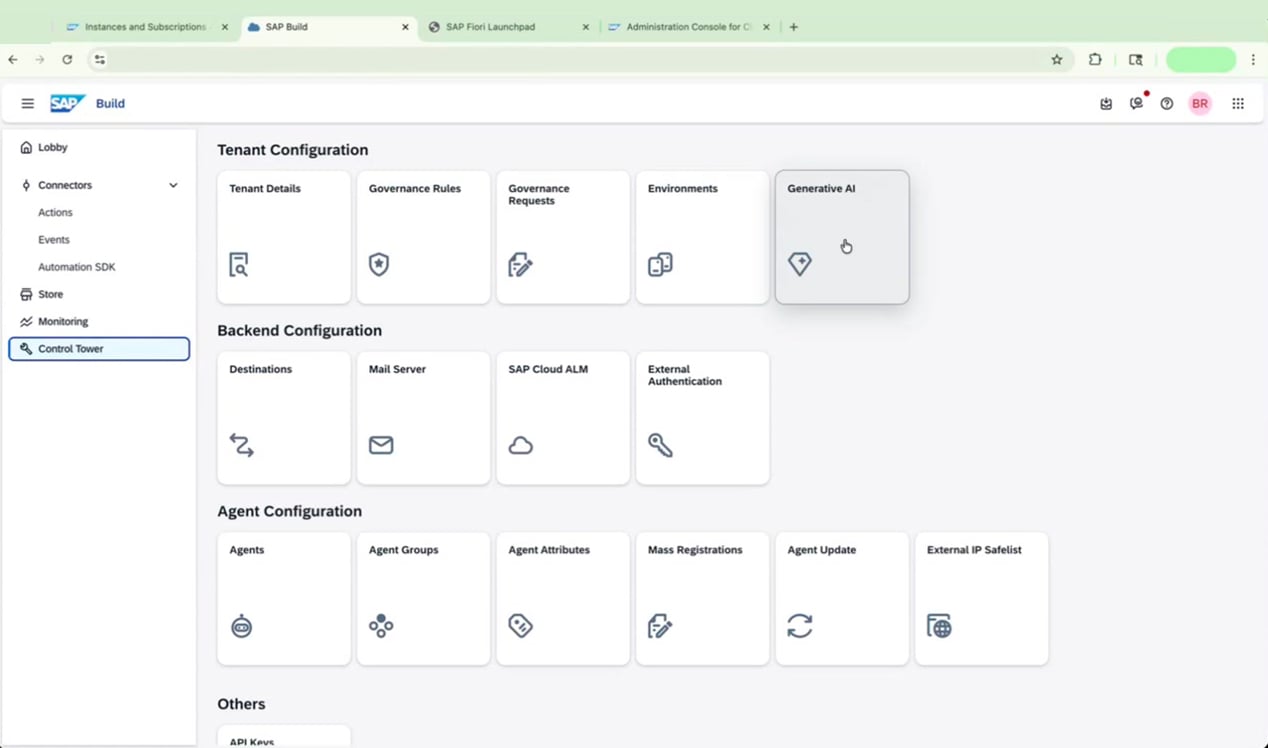This screenshot has height=748, width=1268.
Task: Close the SAP Fiori Launchpad tab
Action: pyautogui.click(x=586, y=27)
